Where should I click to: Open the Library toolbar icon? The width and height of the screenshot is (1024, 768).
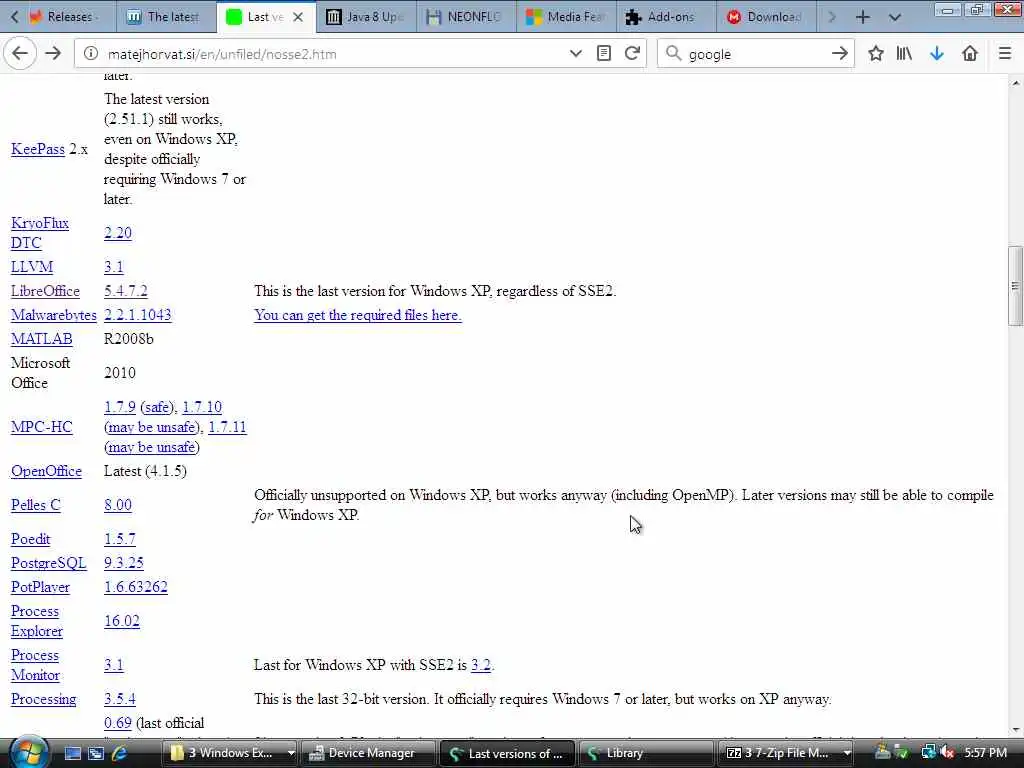pyautogui.click(x=904, y=54)
